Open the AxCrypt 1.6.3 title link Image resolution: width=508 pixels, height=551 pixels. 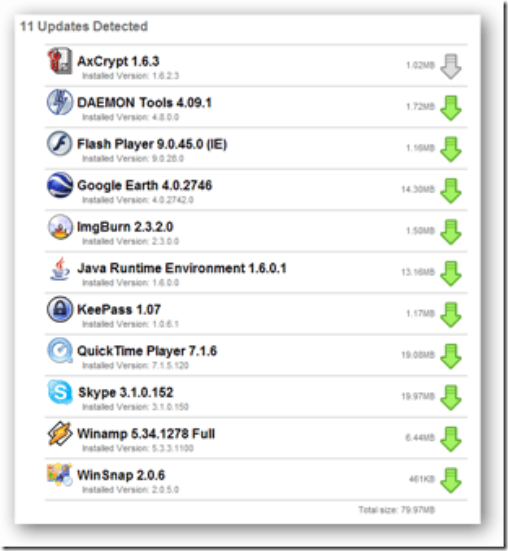click(118, 61)
